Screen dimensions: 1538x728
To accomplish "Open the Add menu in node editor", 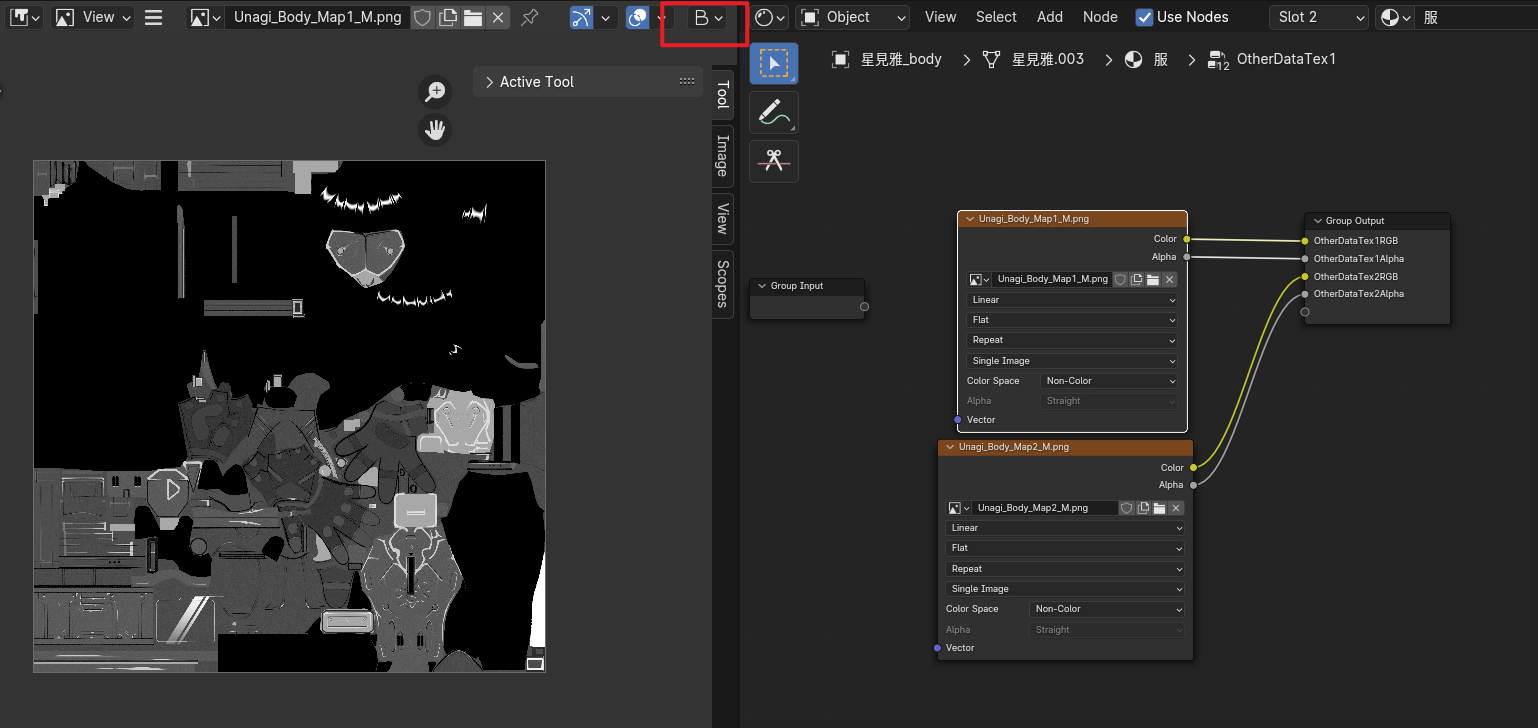I will coord(1049,17).
